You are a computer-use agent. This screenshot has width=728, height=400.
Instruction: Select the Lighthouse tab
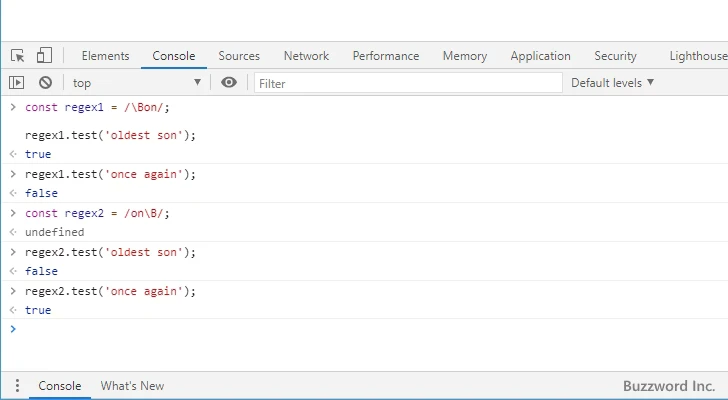[698, 56]
